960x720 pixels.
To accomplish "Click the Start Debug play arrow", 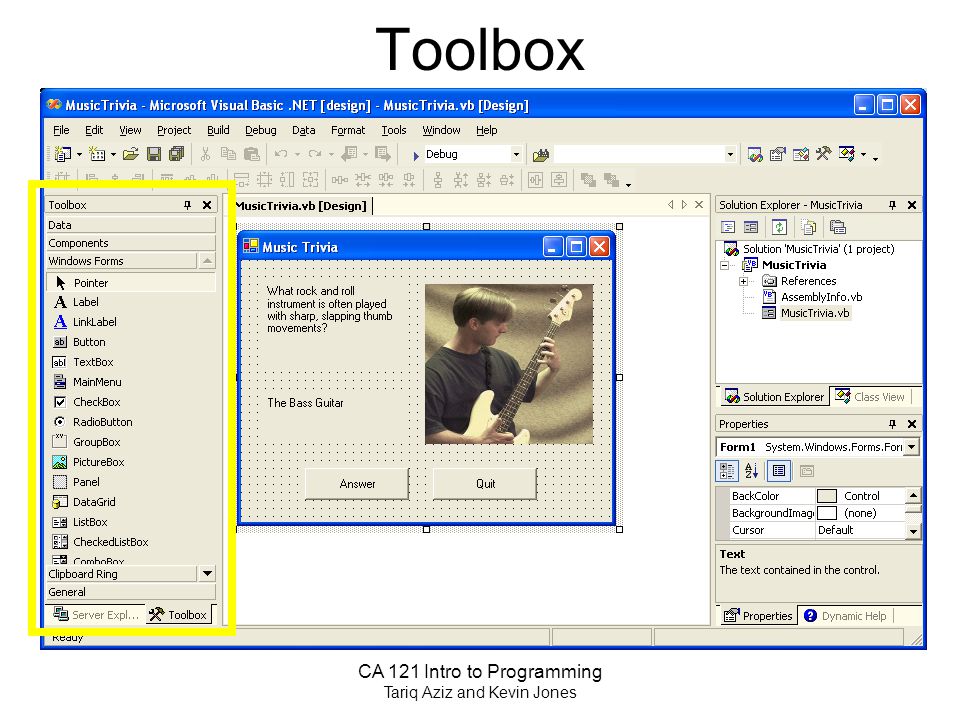I will (416, 156).
